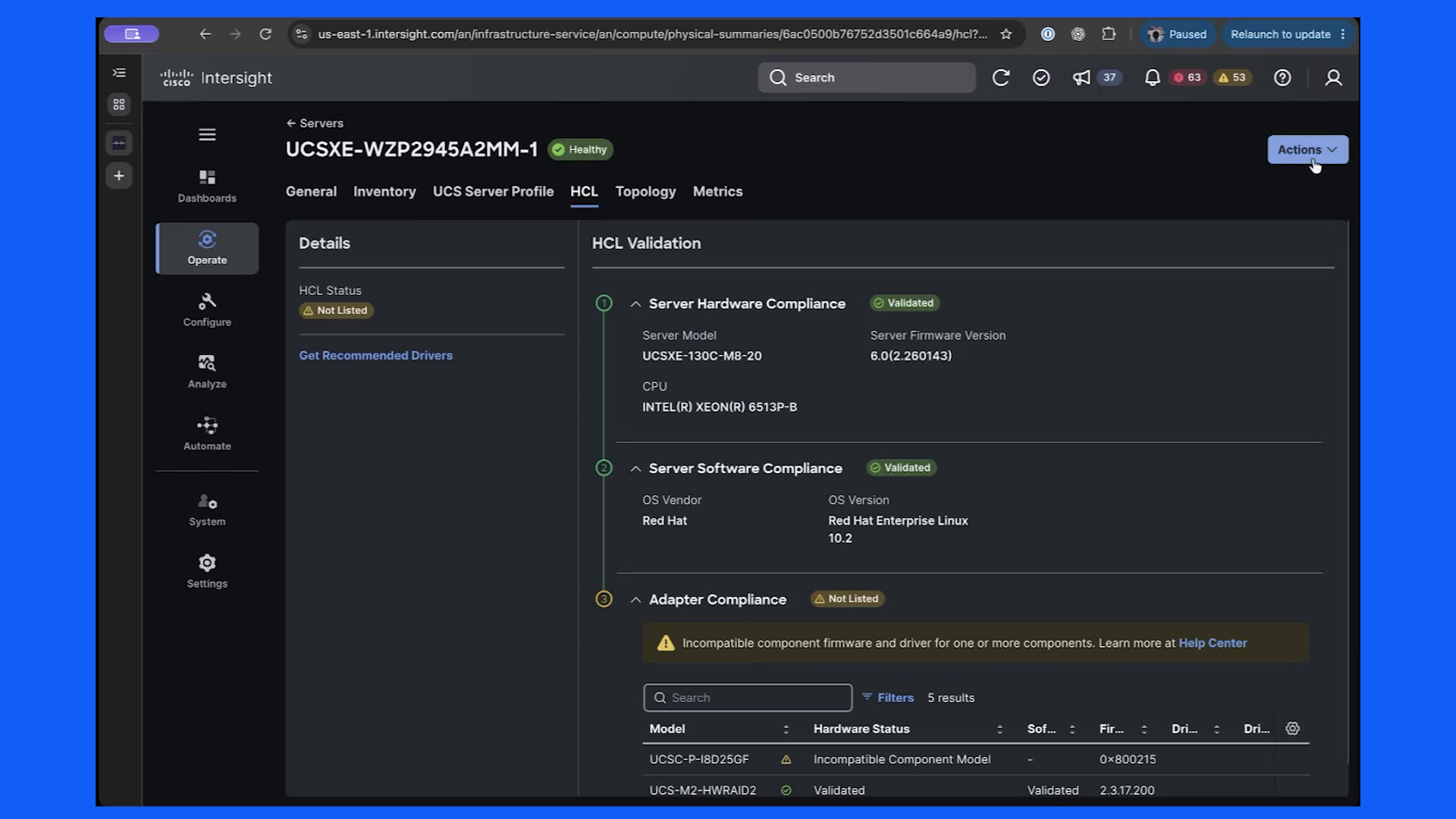This screenshot has width=1456, height=819.
Task: Show the 53 warning alarms badge
Action: click(x=1232, y=77)
